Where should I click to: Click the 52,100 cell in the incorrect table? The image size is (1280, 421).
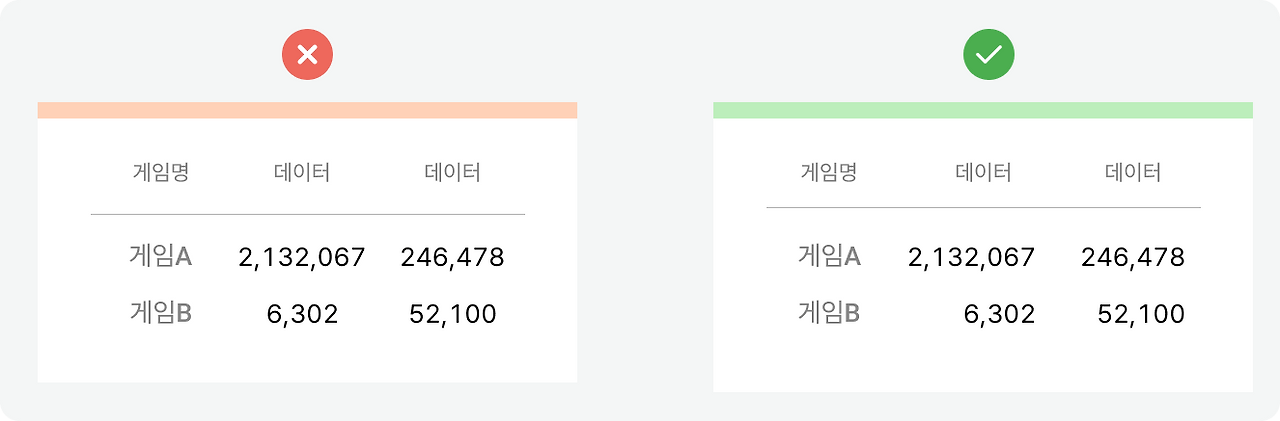(x=453, y=315)
